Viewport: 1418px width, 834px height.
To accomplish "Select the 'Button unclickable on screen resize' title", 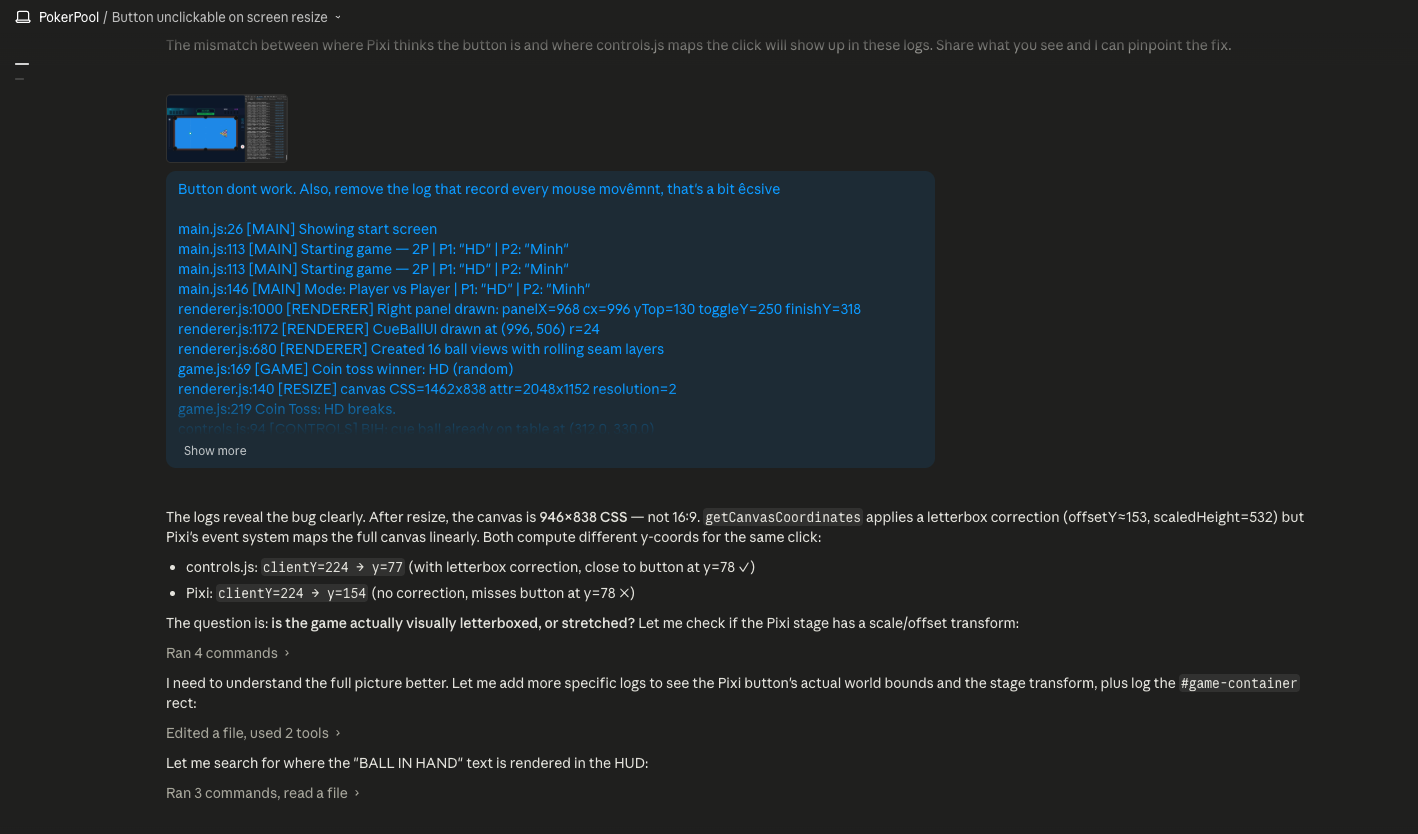I will click(x=219, y=17).
